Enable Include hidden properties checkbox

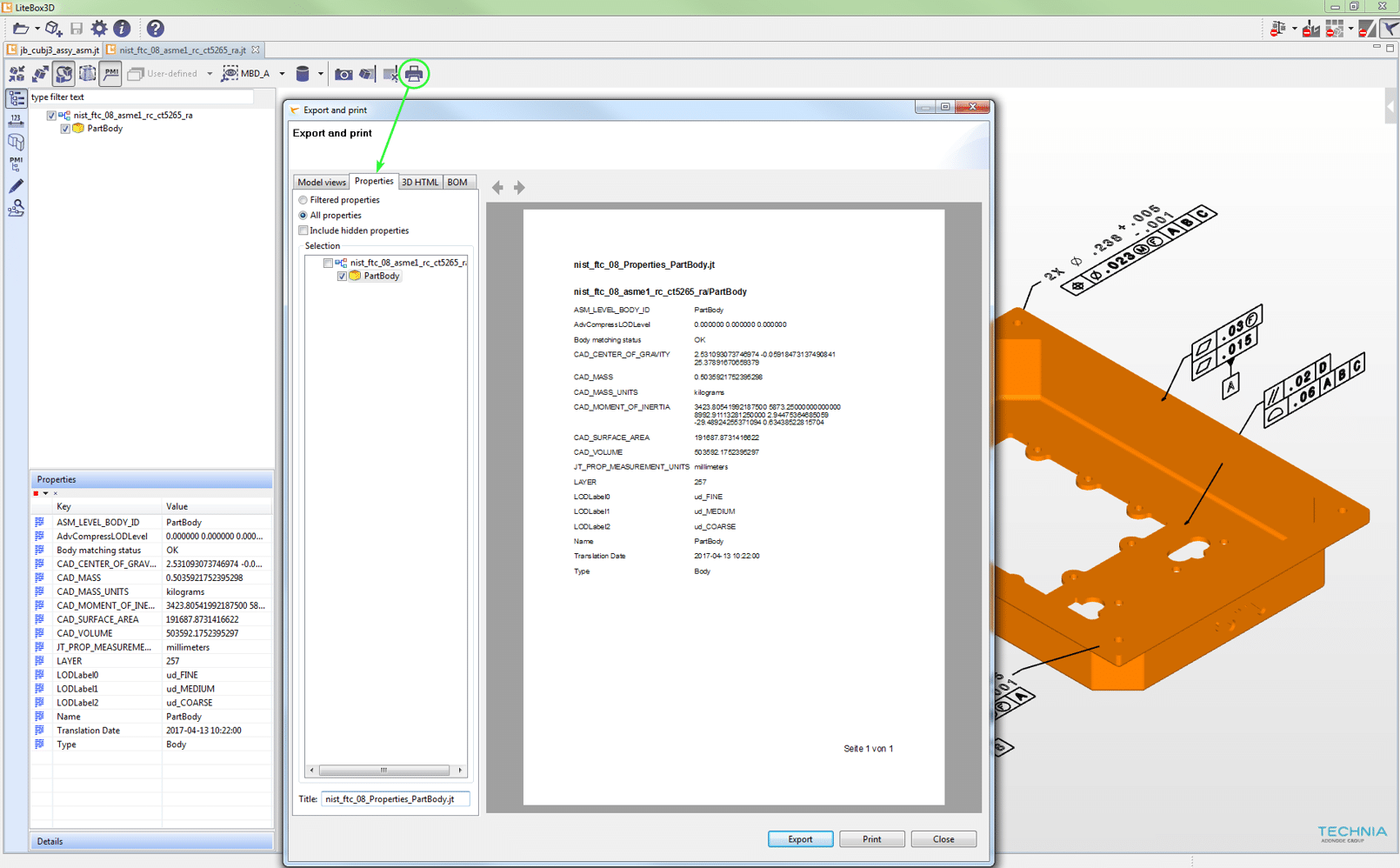(x=303, y=230)
